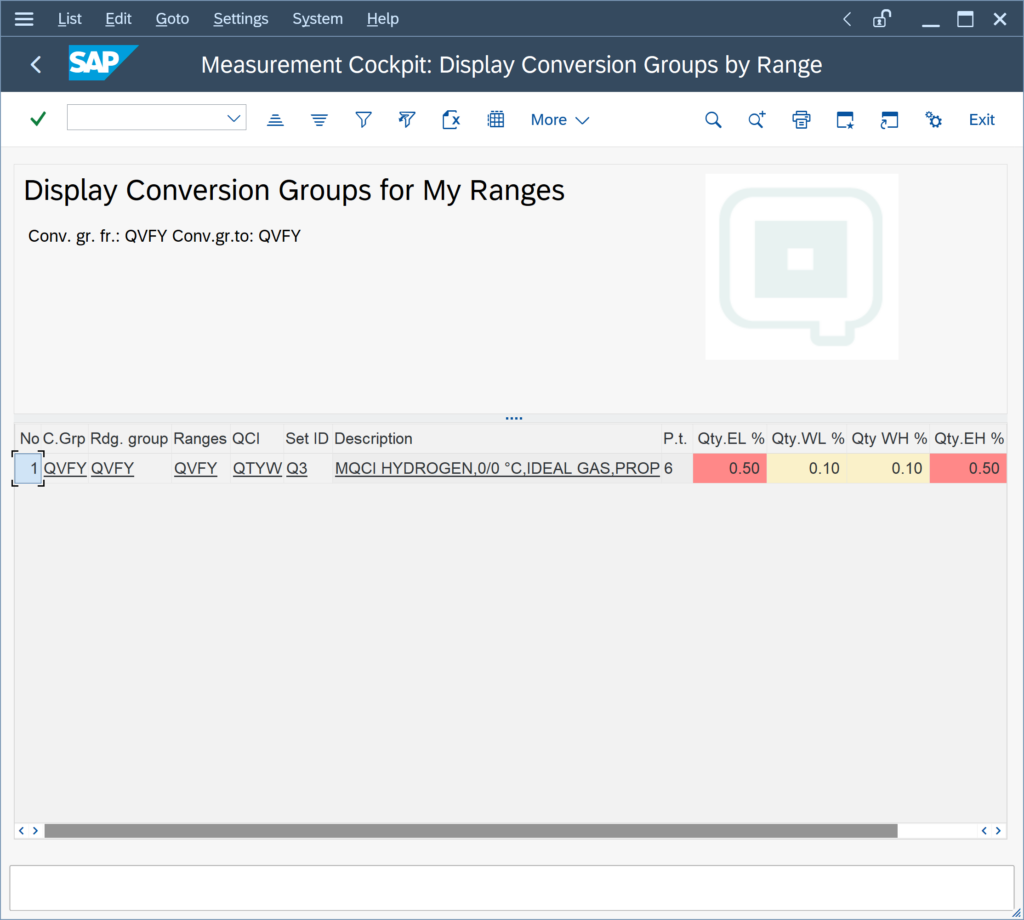Image resolution: width=1024 pixels, height=920 pixels.
Task: Open QVFY link in Ranges column
Action: (195, 468)
